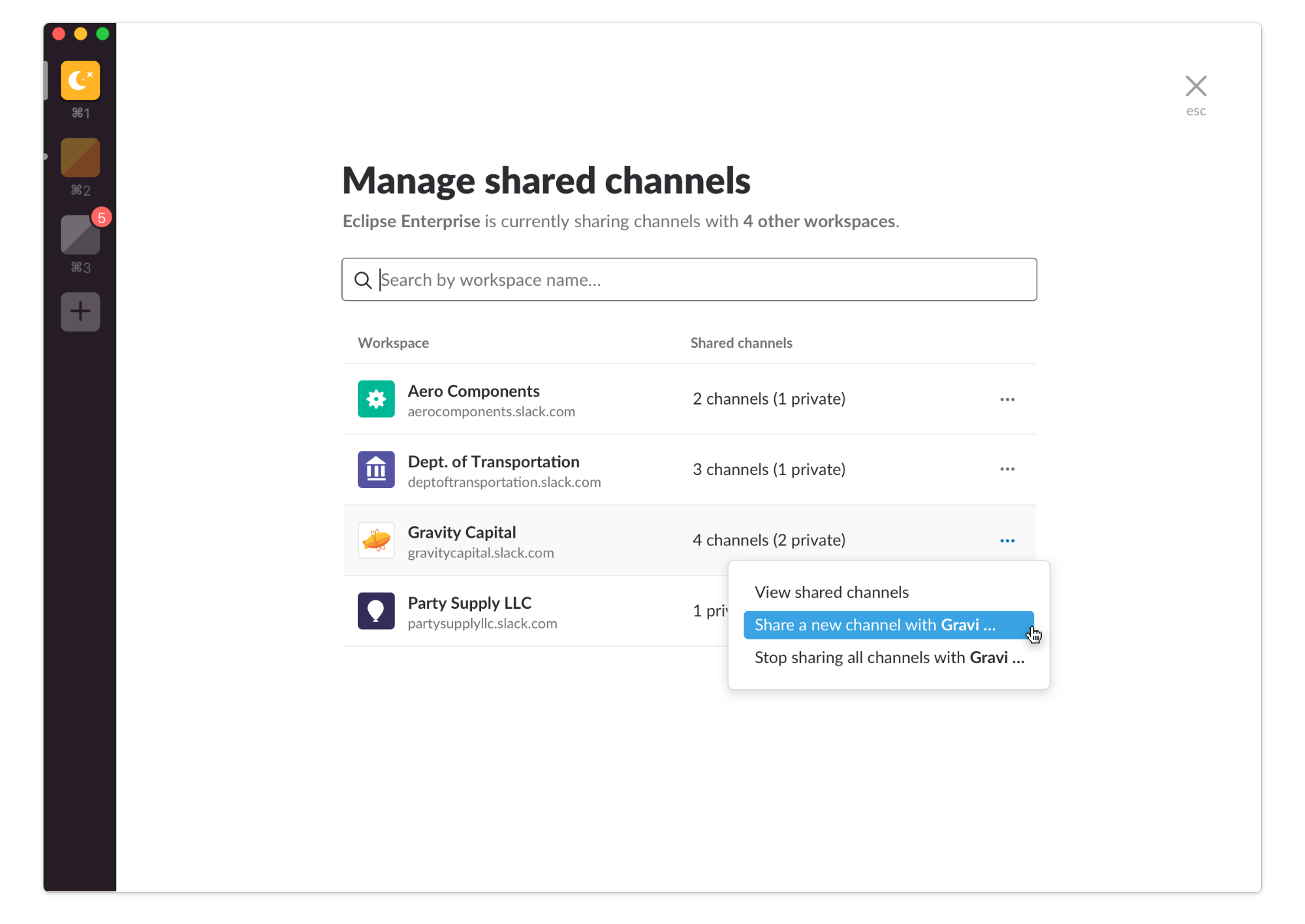
Task: Open more options for Aero Components
Action: [x=1007, y=399]
